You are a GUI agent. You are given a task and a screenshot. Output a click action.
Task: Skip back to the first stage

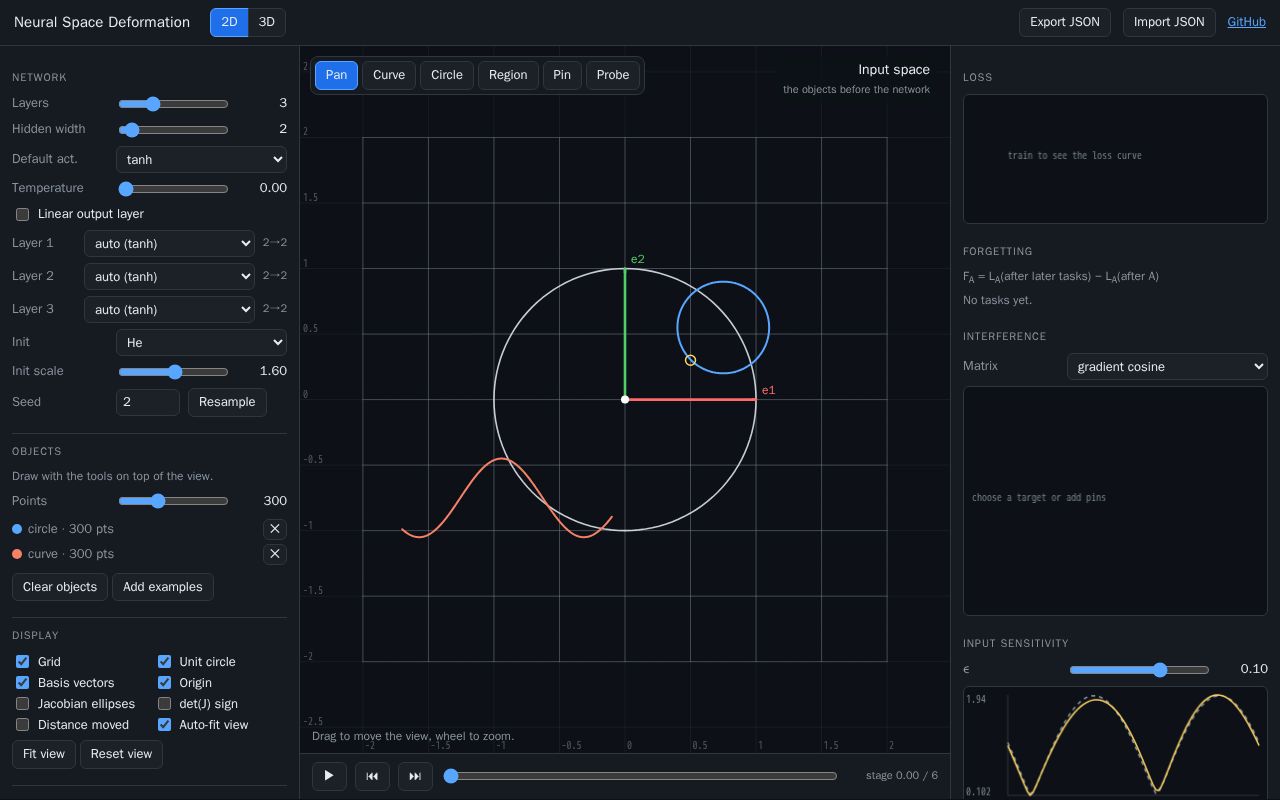[x=372, y=775]
